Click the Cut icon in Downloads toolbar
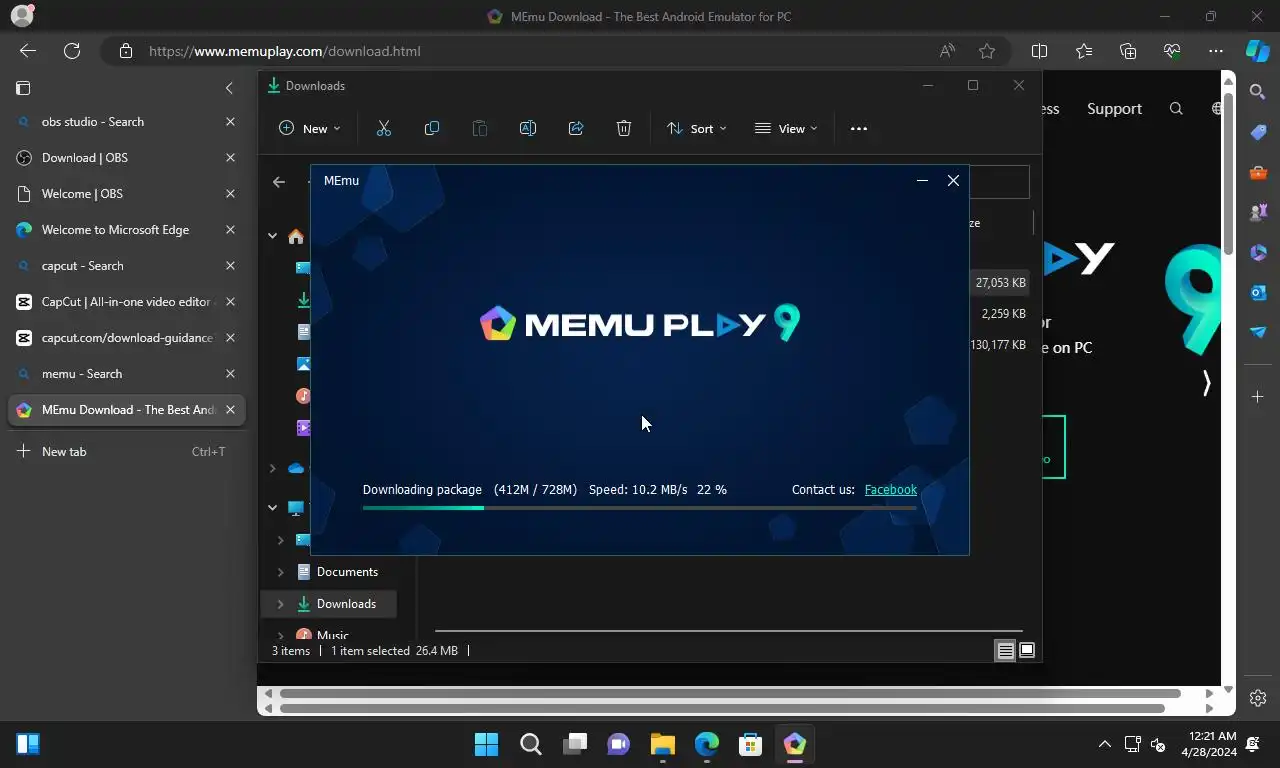 383,128
